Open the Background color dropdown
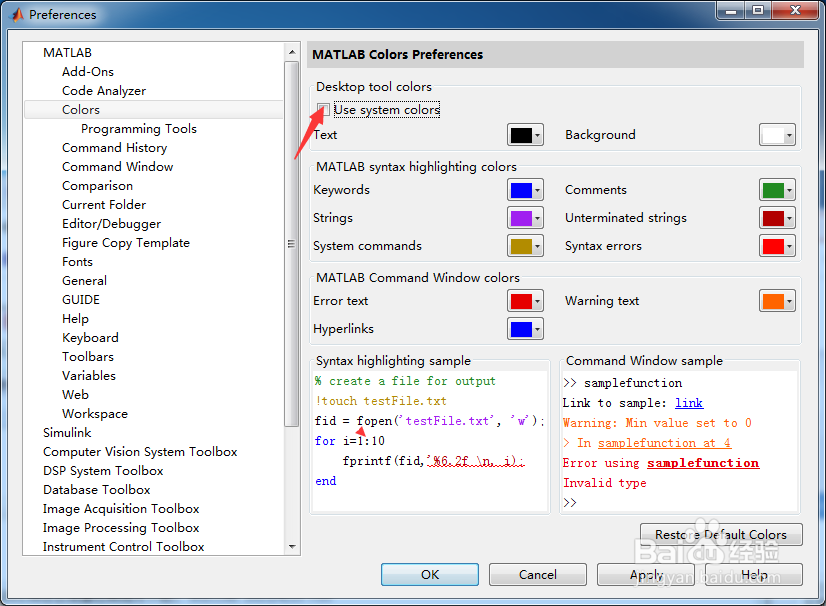826x606 pixels. pyautogui.click(x=777, y=135)
